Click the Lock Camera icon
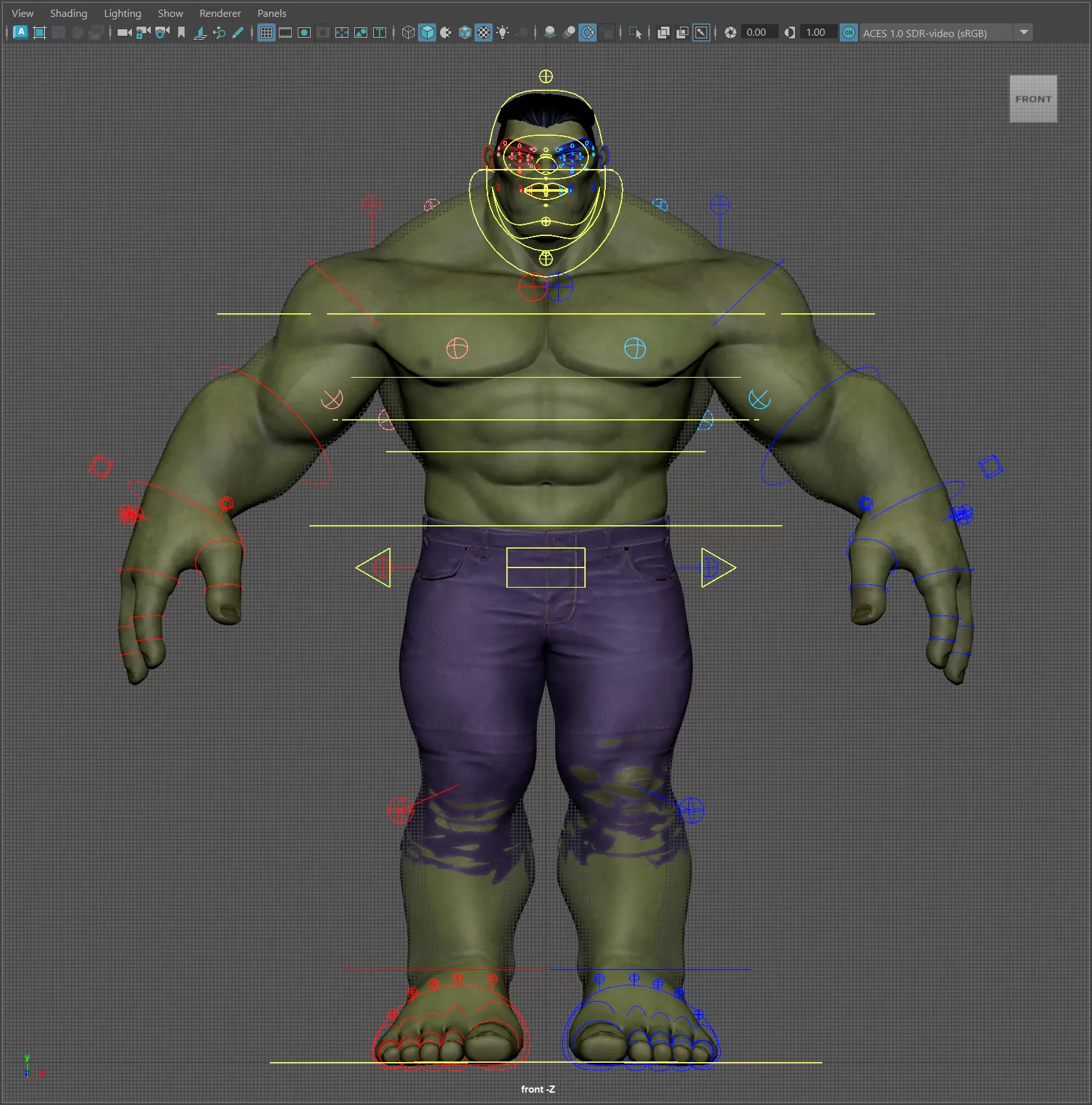Viewport: 1092px width, 1105px height. [x=143, y=32]
